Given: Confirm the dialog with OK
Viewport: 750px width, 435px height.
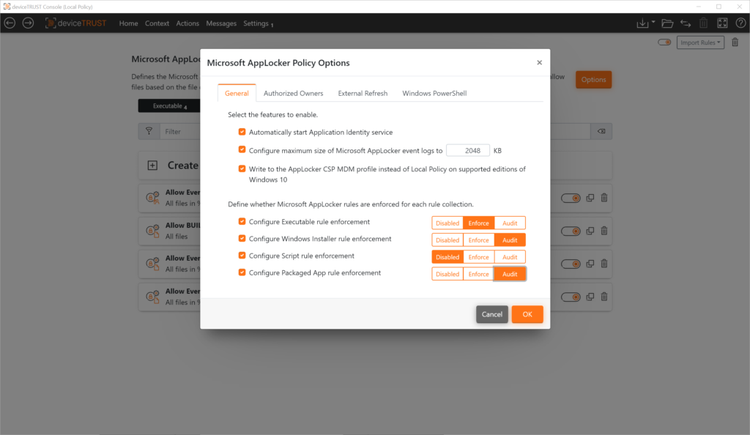Looking at the screenshot, I should point(527,314).
